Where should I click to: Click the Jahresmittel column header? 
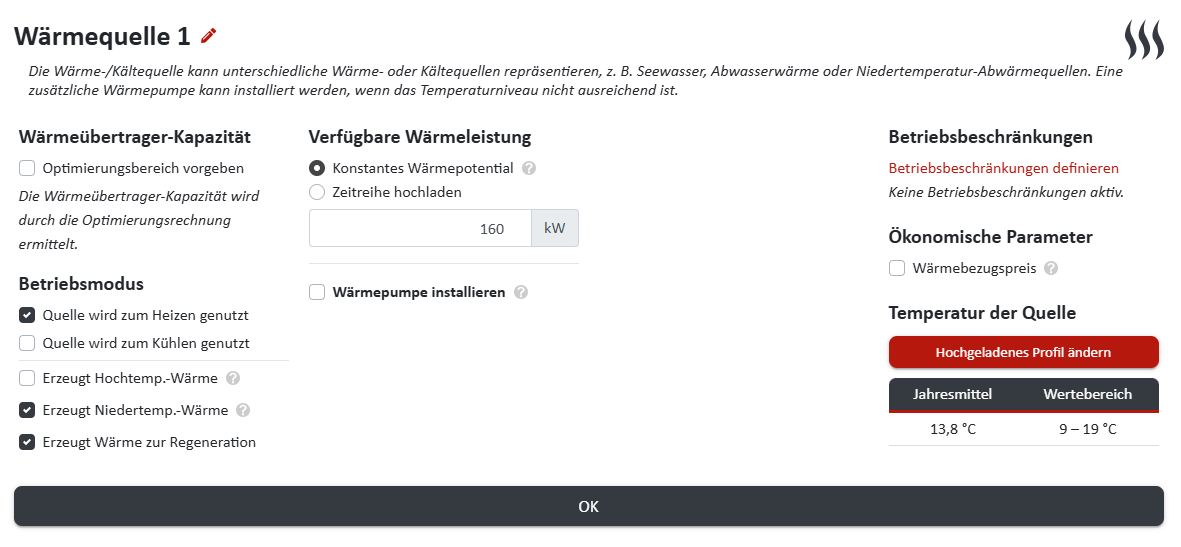[x=952, y=394]
